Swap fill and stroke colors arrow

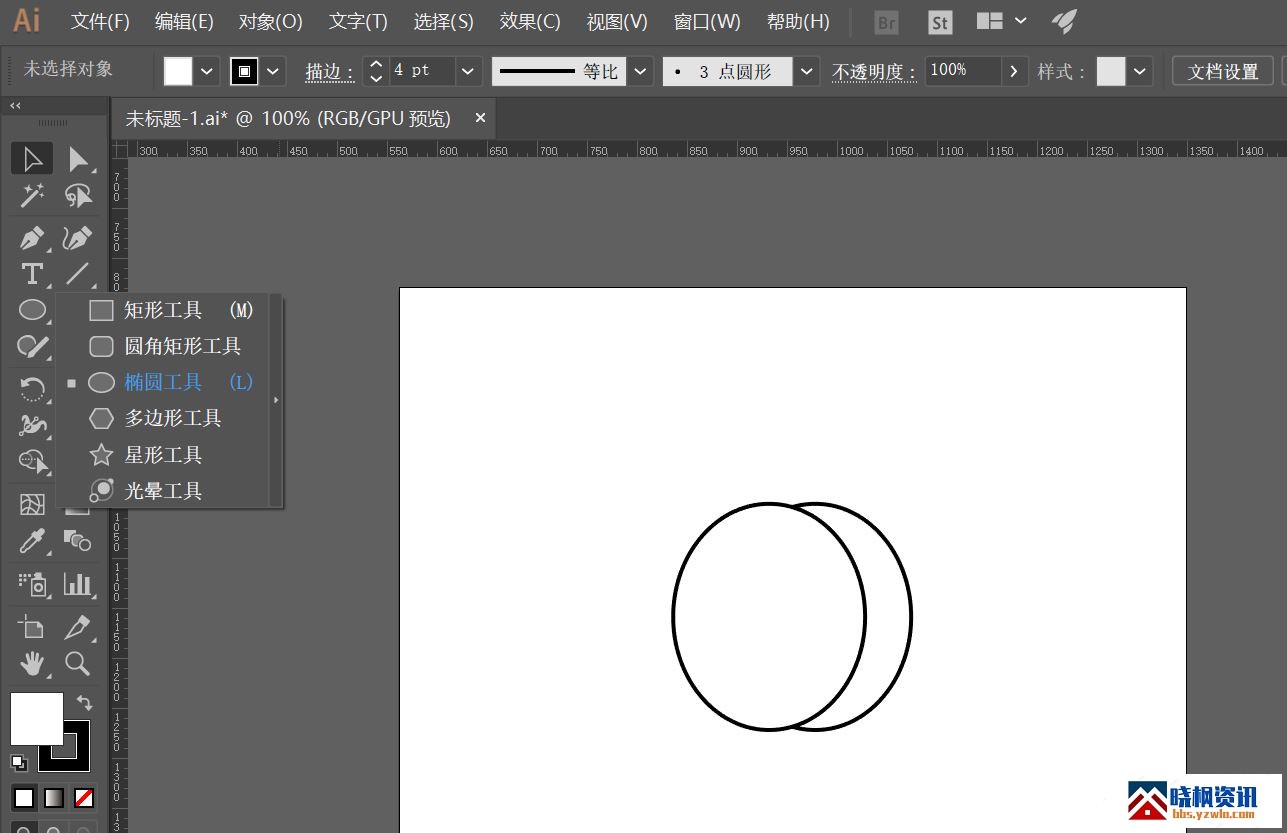(84, 704)
